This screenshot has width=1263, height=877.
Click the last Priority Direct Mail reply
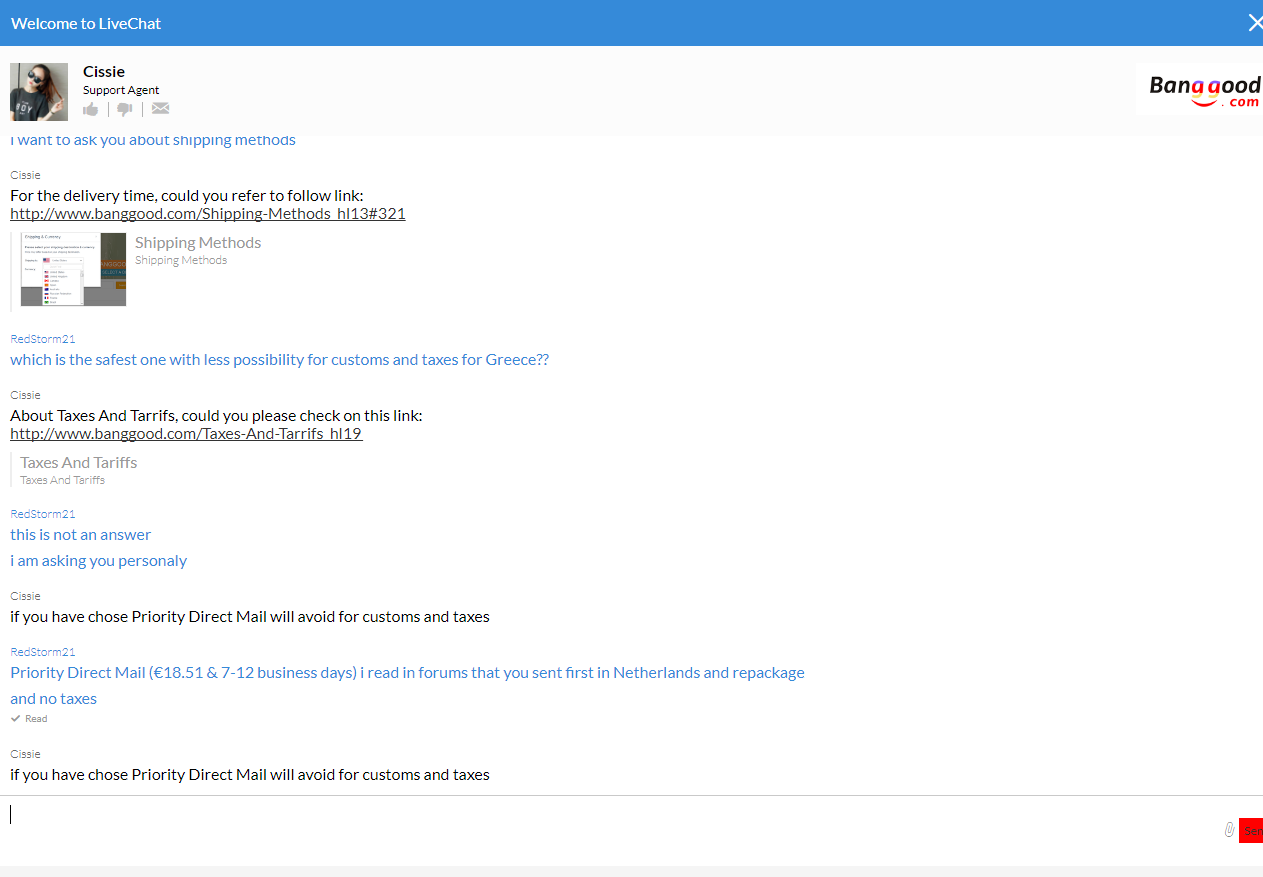pos(250,775)
